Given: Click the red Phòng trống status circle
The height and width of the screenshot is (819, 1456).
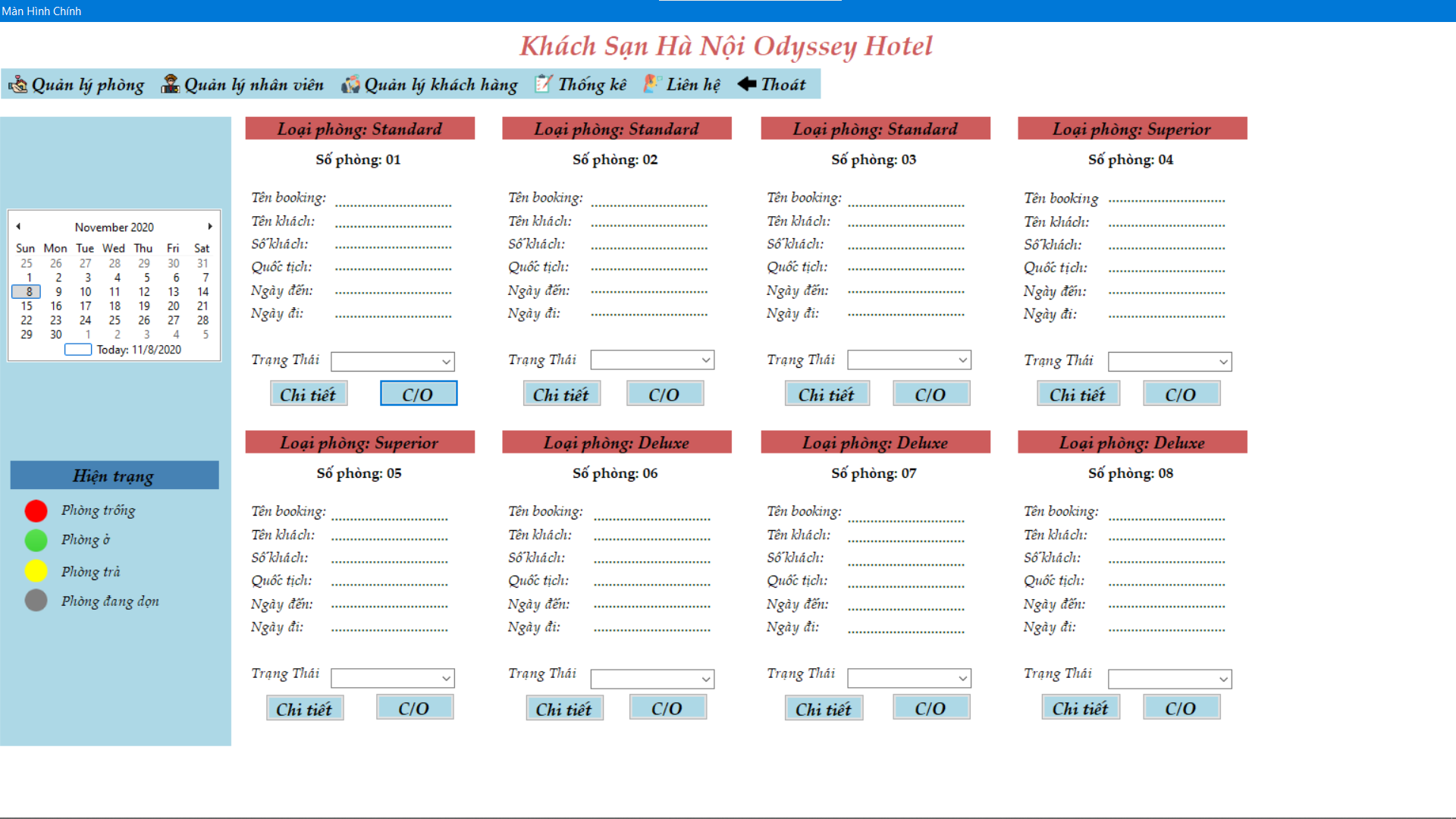Looking at the screenshot, I should point(36,511).
